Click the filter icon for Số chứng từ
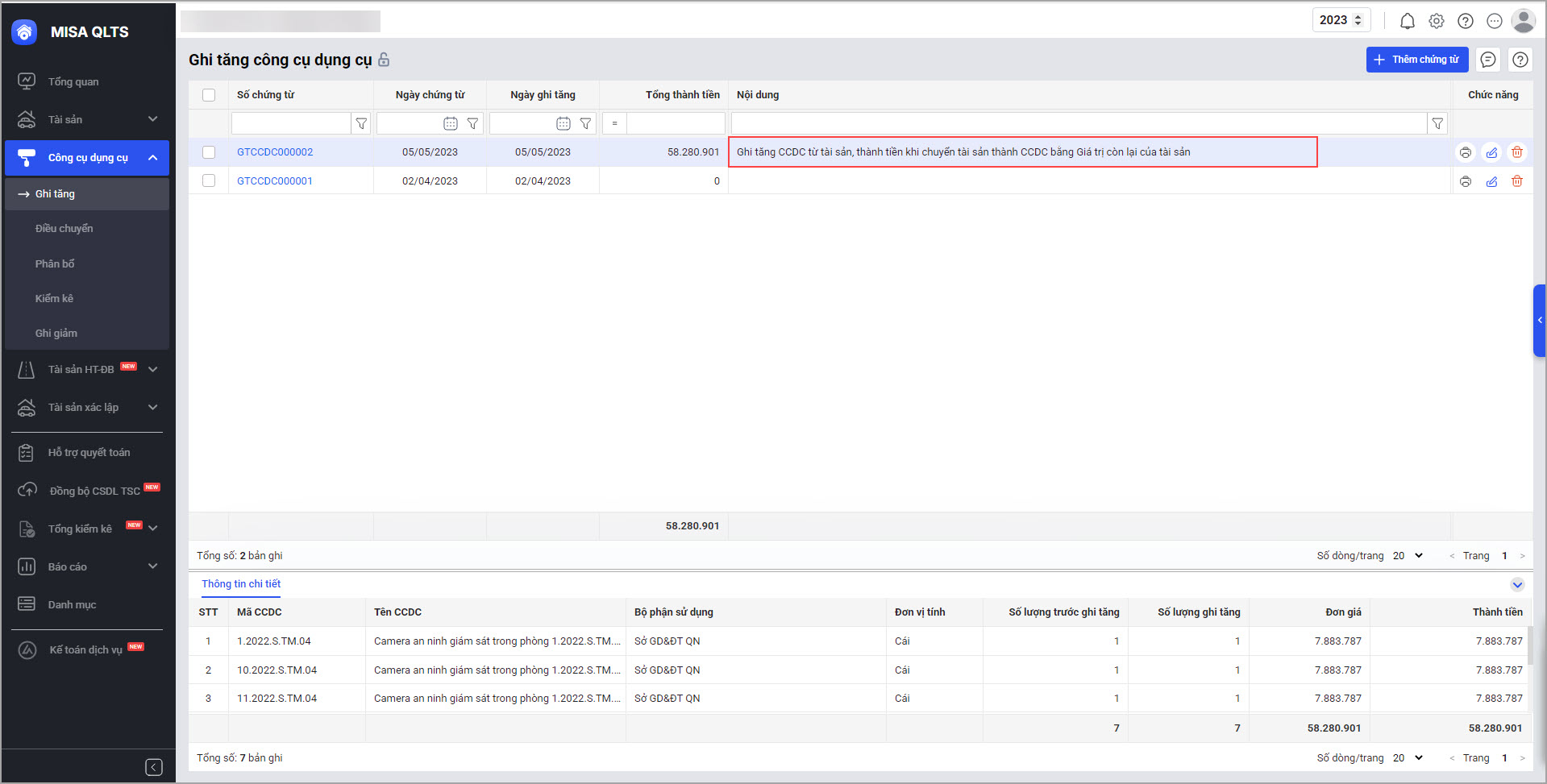This screenshot has height=784, width=1547. pyautogui.click(x=361, y=123)
